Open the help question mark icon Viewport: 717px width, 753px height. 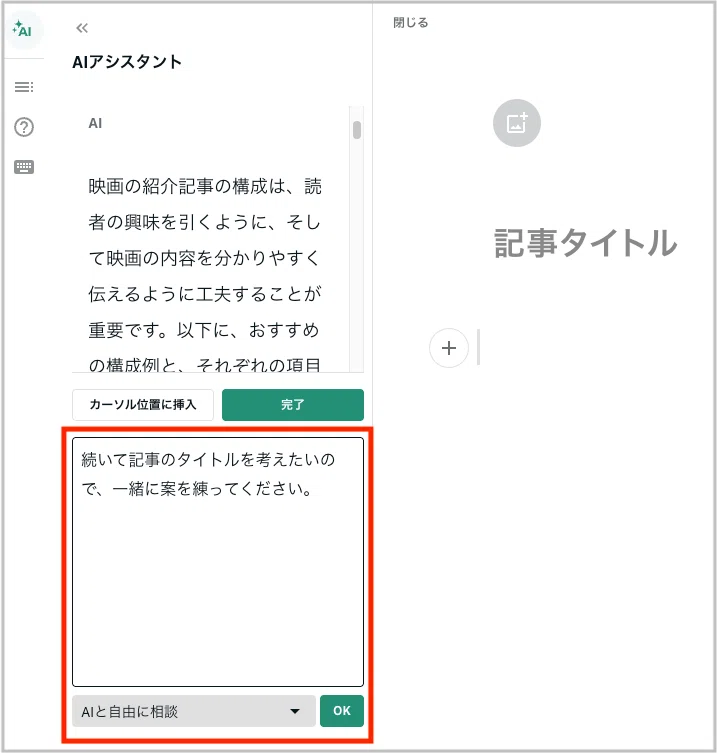24,127
